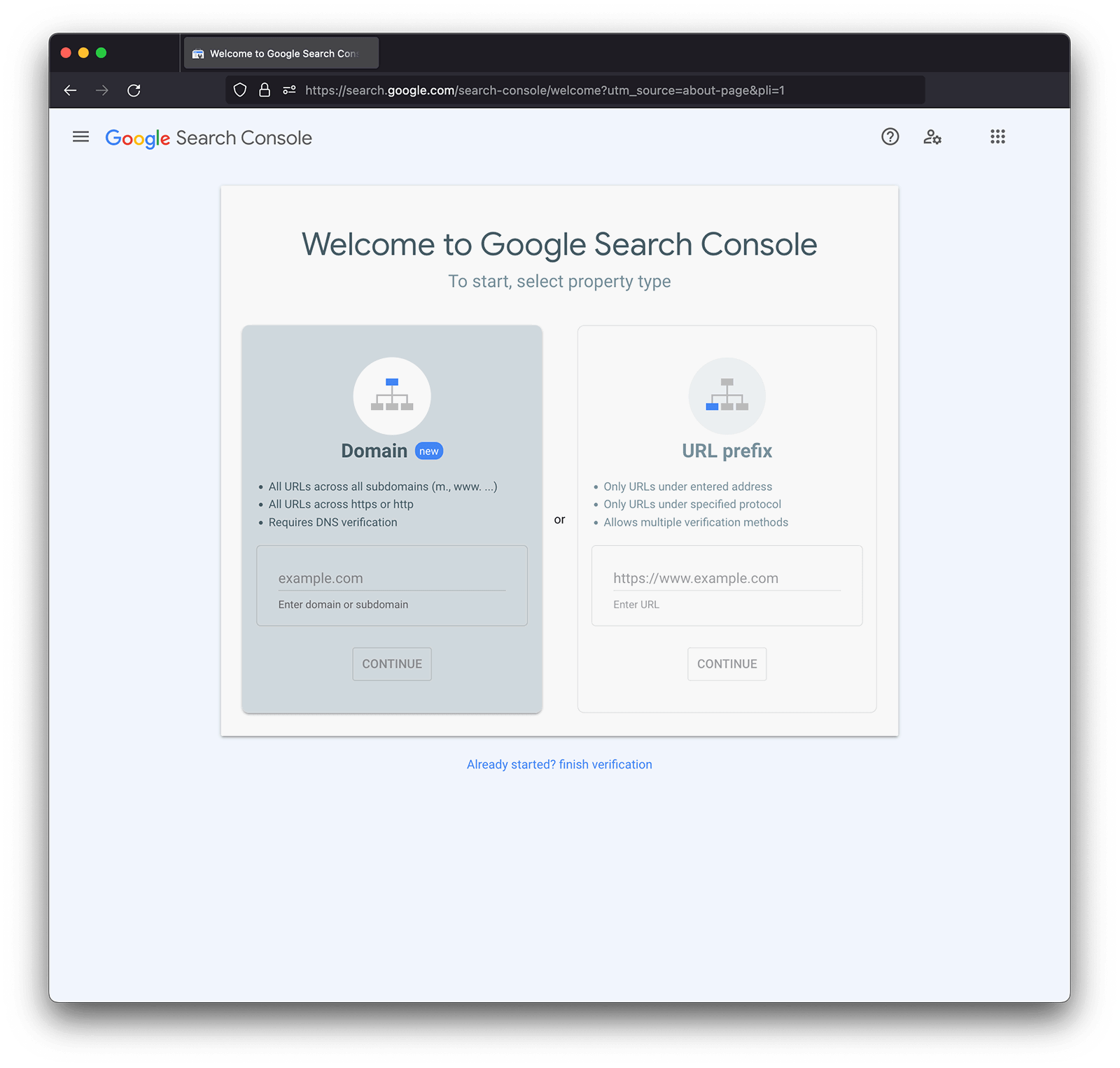Click CONTINUE under URL prefix
1120x1068 pixels.
click(727, 664)
